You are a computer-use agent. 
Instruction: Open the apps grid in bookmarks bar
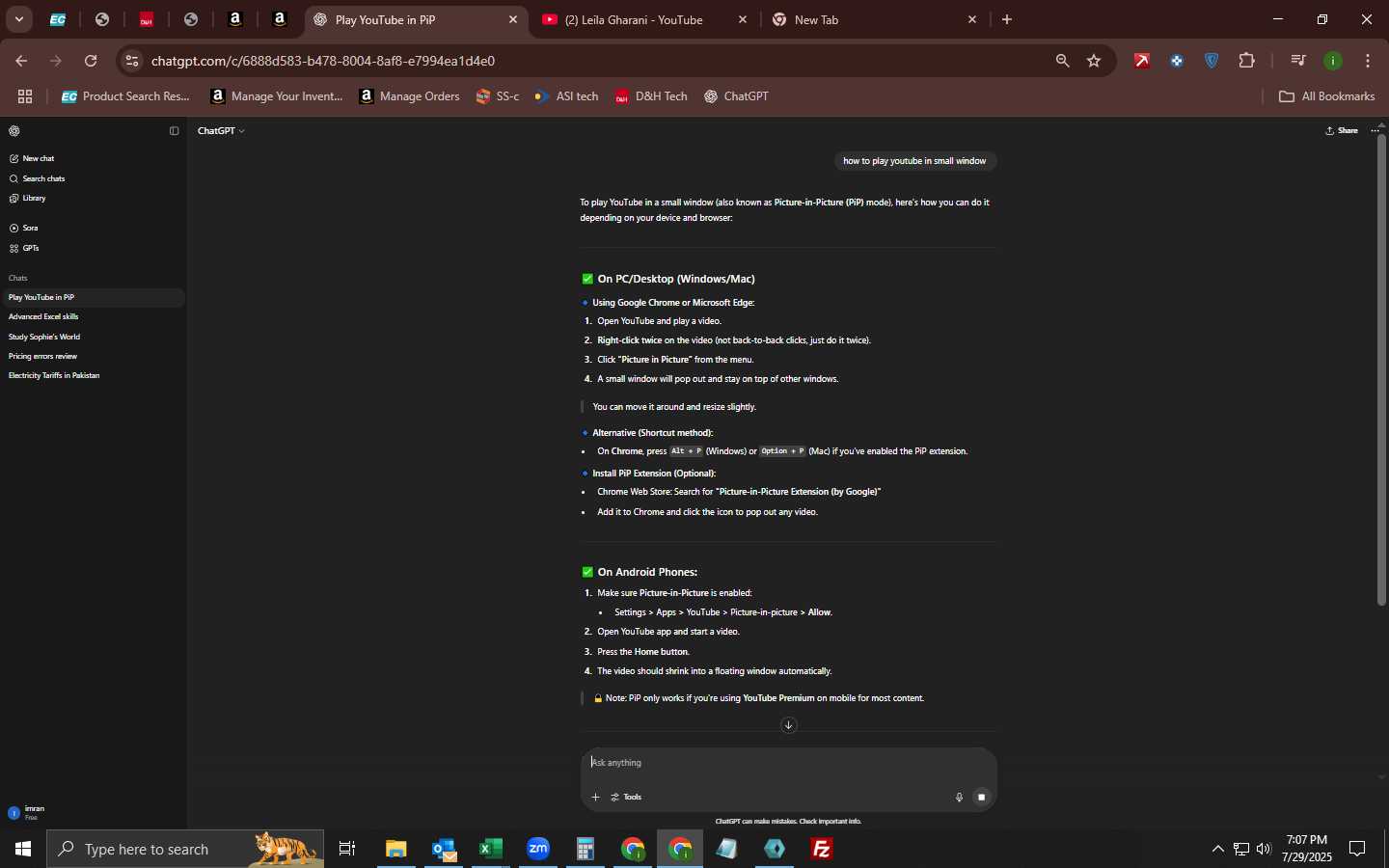(x=25, y=96)
